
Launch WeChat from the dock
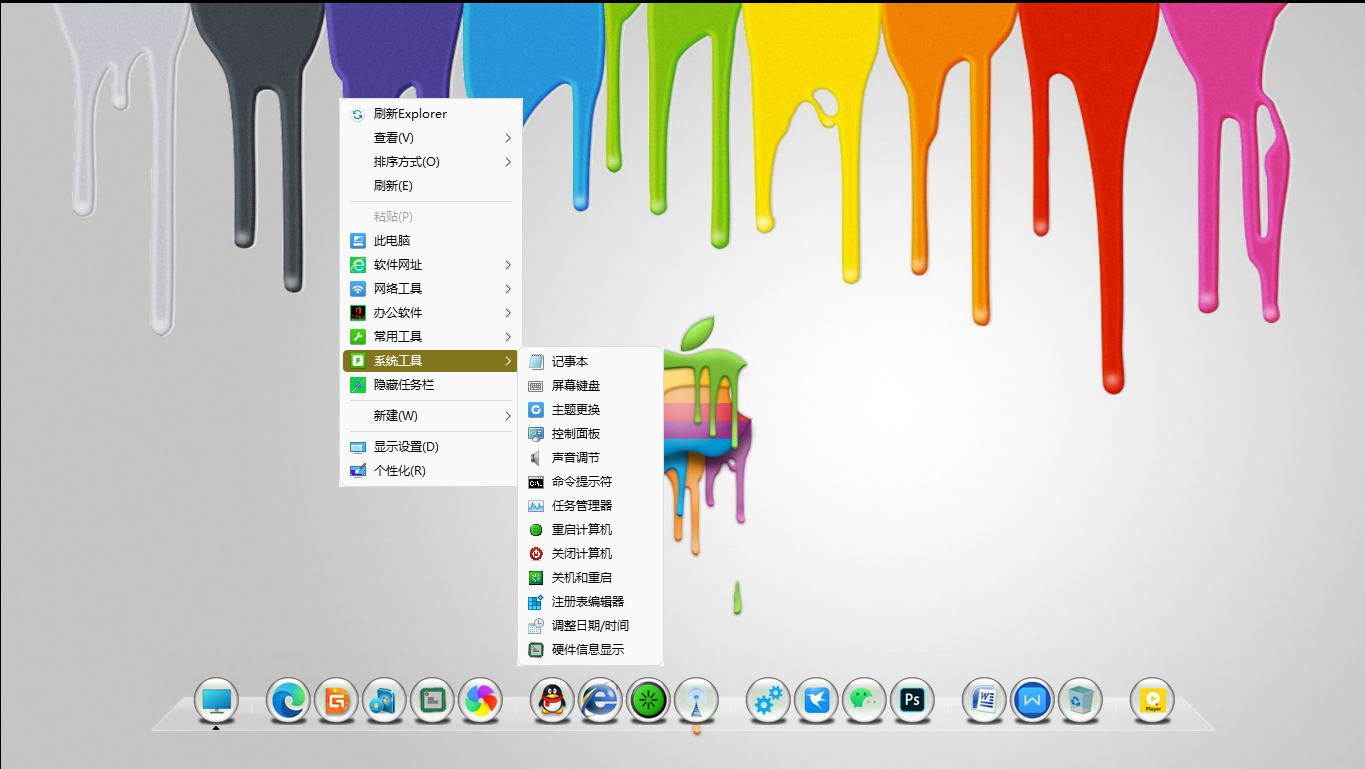(864, 701)
